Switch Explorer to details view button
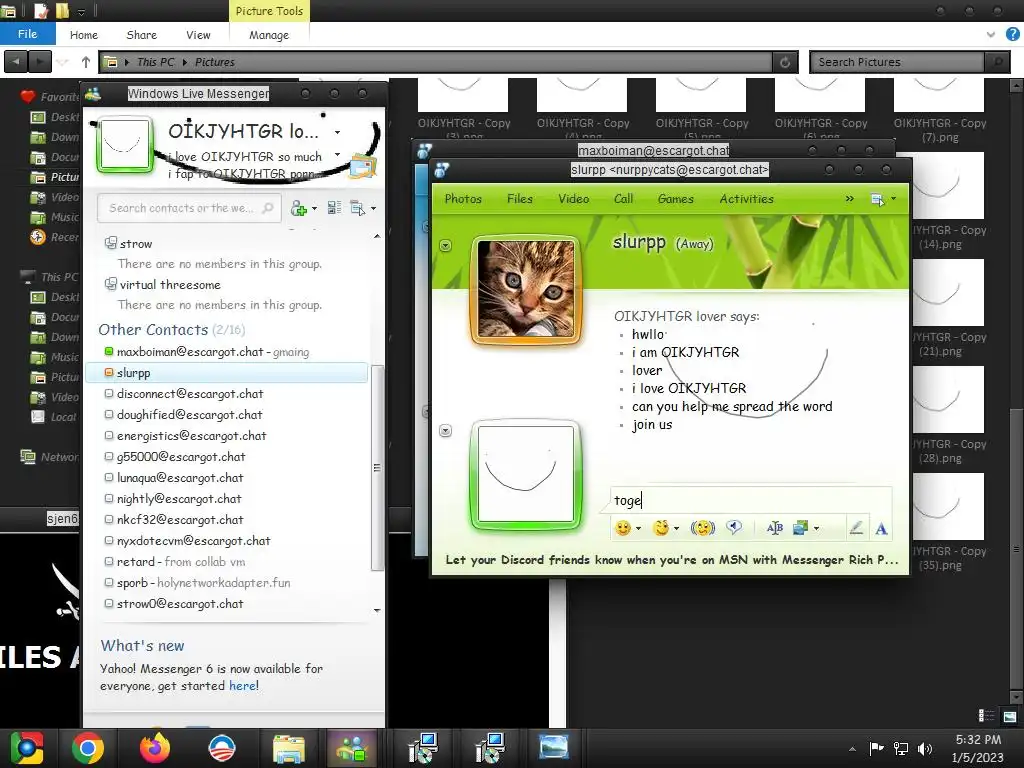 (986, 716)
